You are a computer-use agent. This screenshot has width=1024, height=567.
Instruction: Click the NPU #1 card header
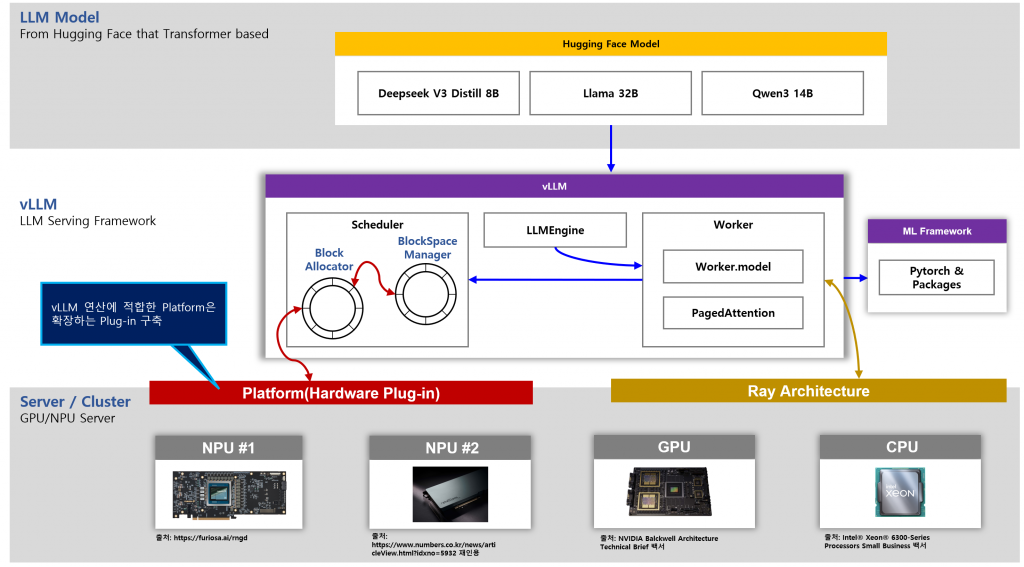[x=229, y=448]
